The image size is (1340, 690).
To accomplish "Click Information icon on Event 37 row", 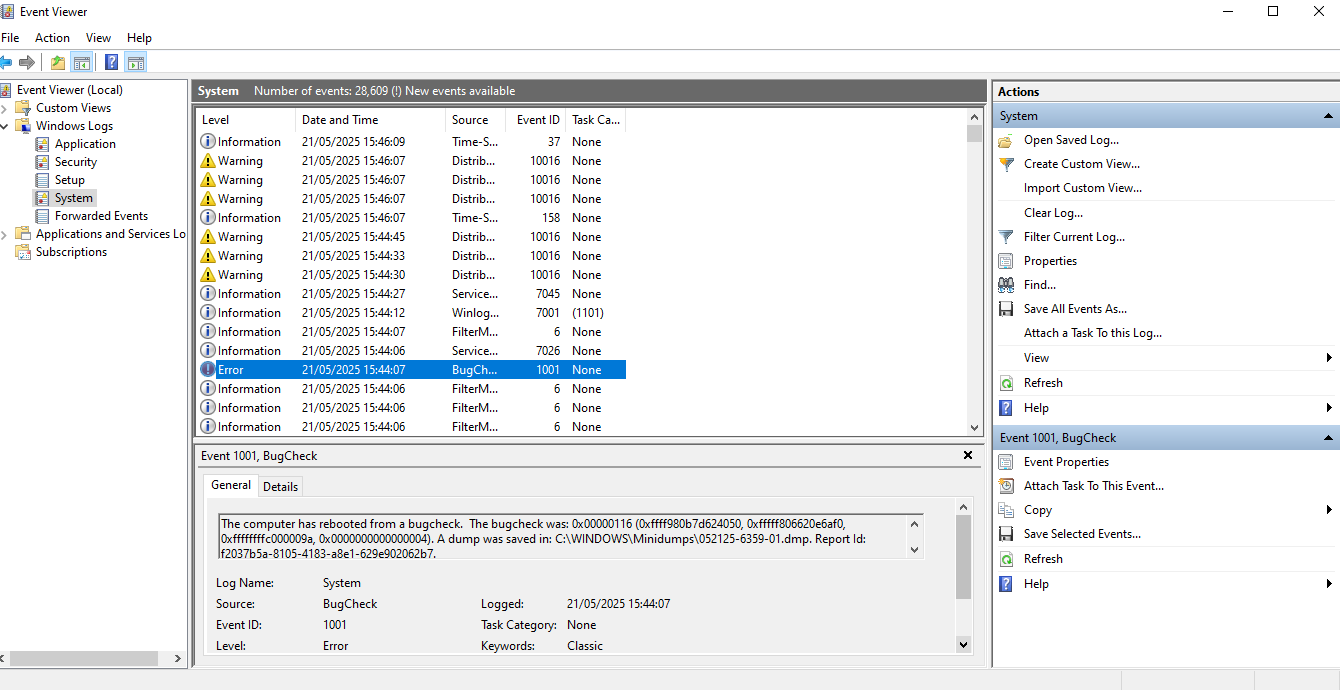I will pyautogui.click(x=208, y=142).
